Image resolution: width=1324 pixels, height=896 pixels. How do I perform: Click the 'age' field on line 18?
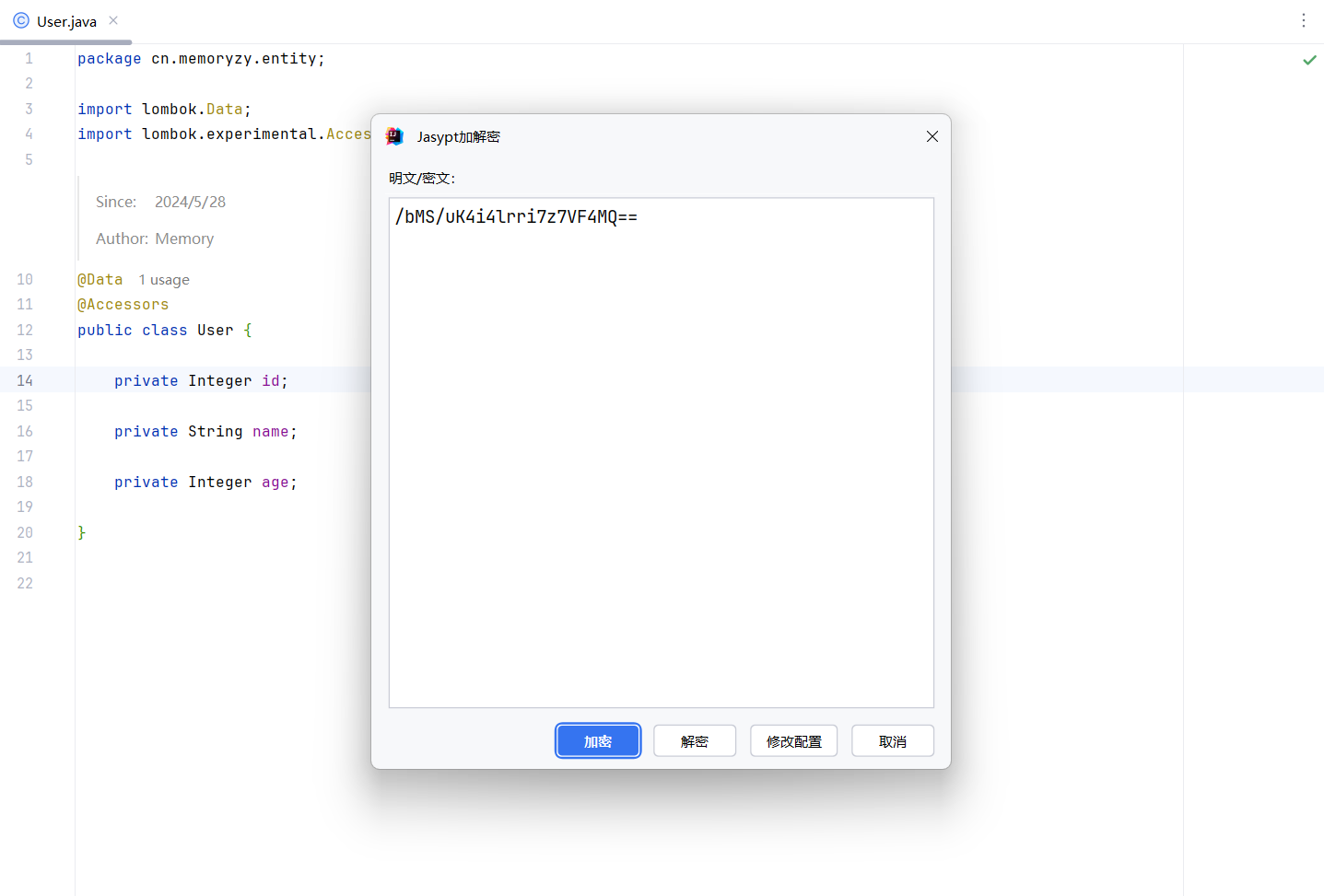(275, 483)
